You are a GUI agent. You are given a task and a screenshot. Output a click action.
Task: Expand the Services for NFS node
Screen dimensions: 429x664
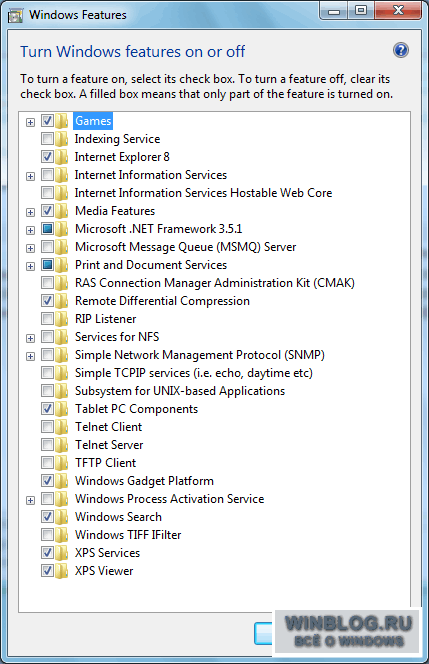point(30,338)
